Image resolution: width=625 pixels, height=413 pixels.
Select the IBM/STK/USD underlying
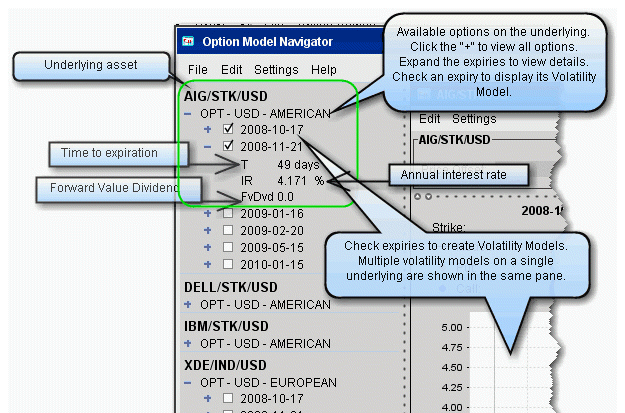pos(228,327)
